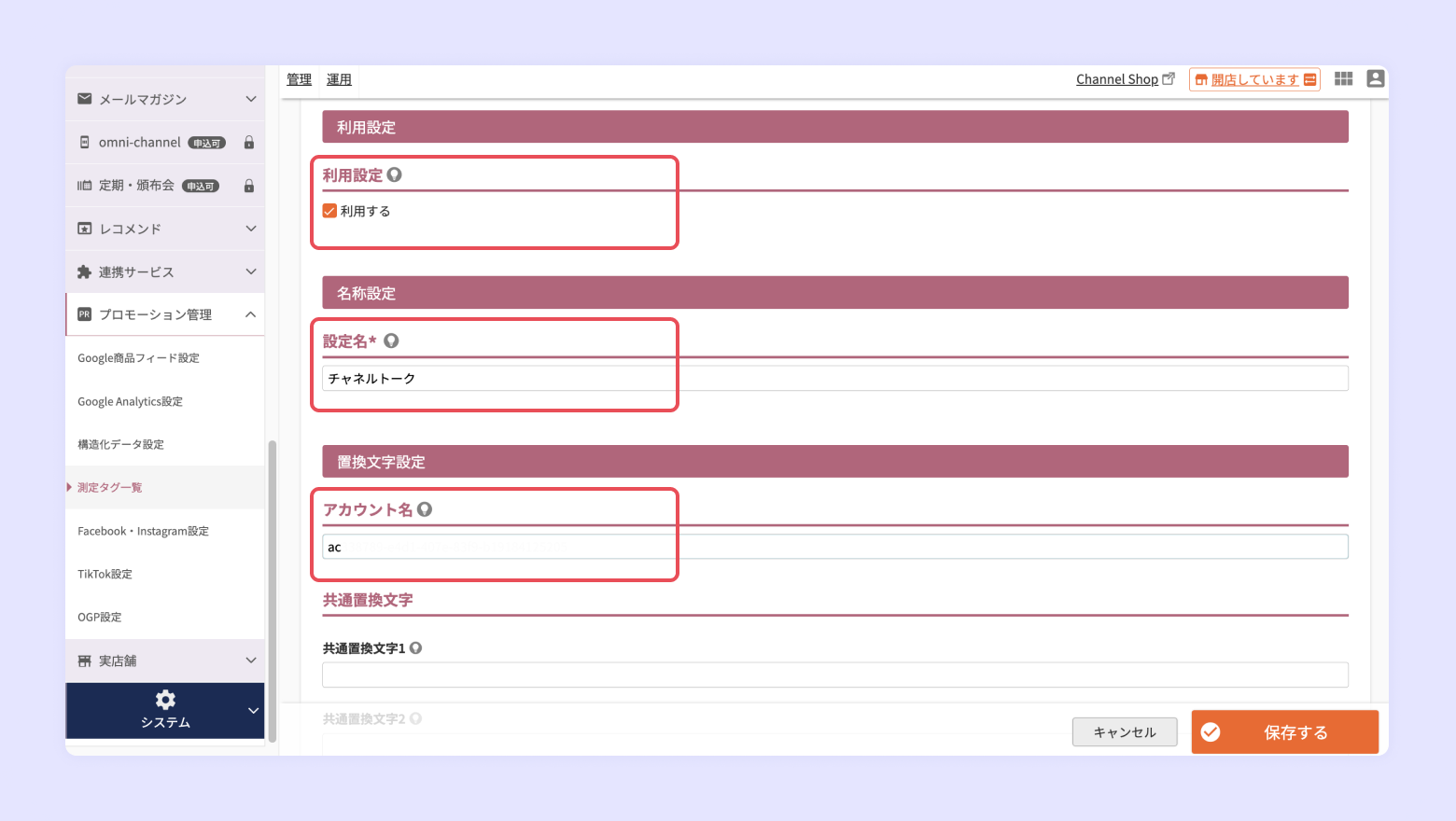Click help icon beside アカウント名 label
Image resolution: width=1456 pixels, height=821 pixels.
(x=425, y=509)
